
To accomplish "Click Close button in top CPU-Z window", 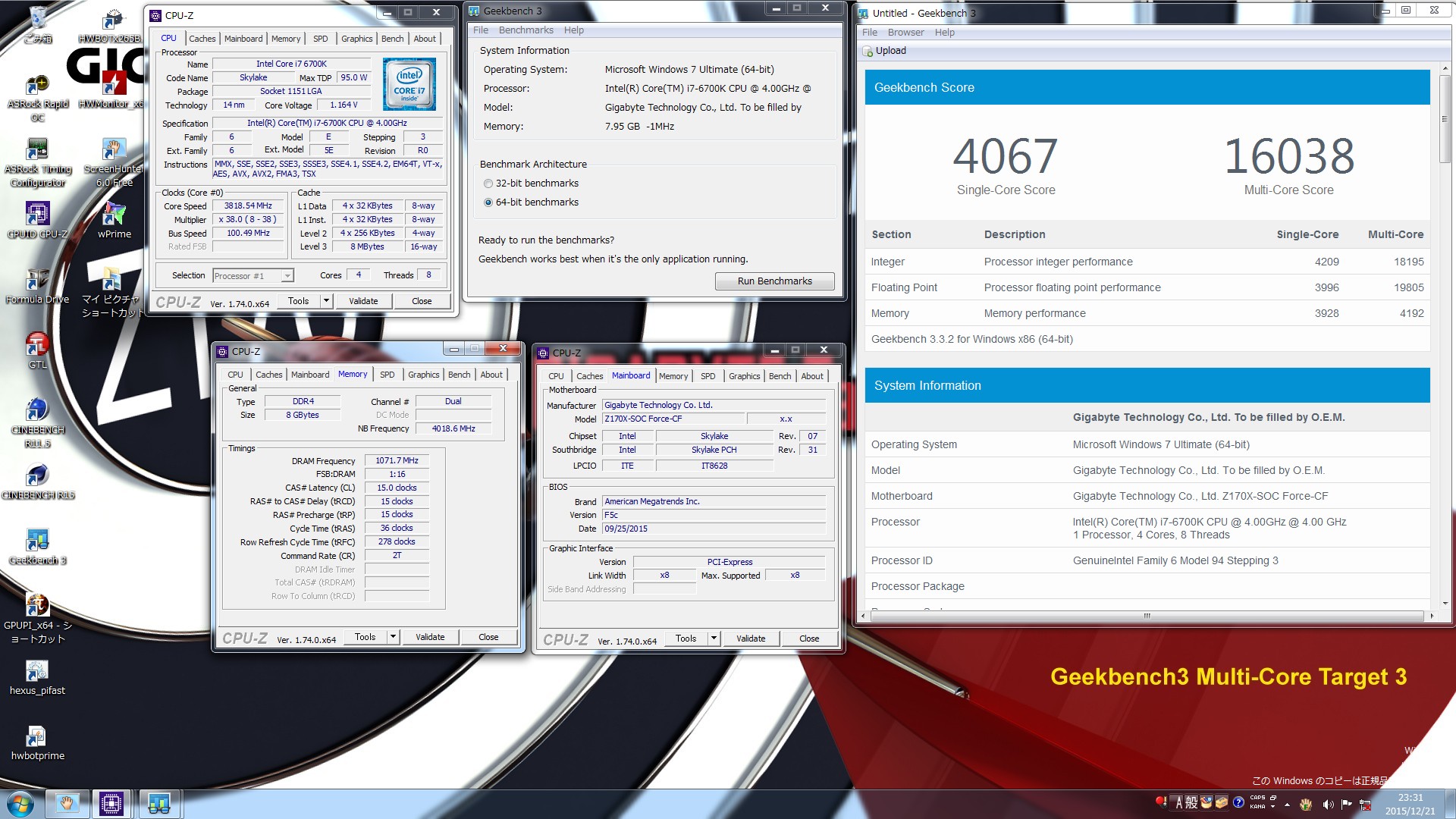I will coord(422,301).
